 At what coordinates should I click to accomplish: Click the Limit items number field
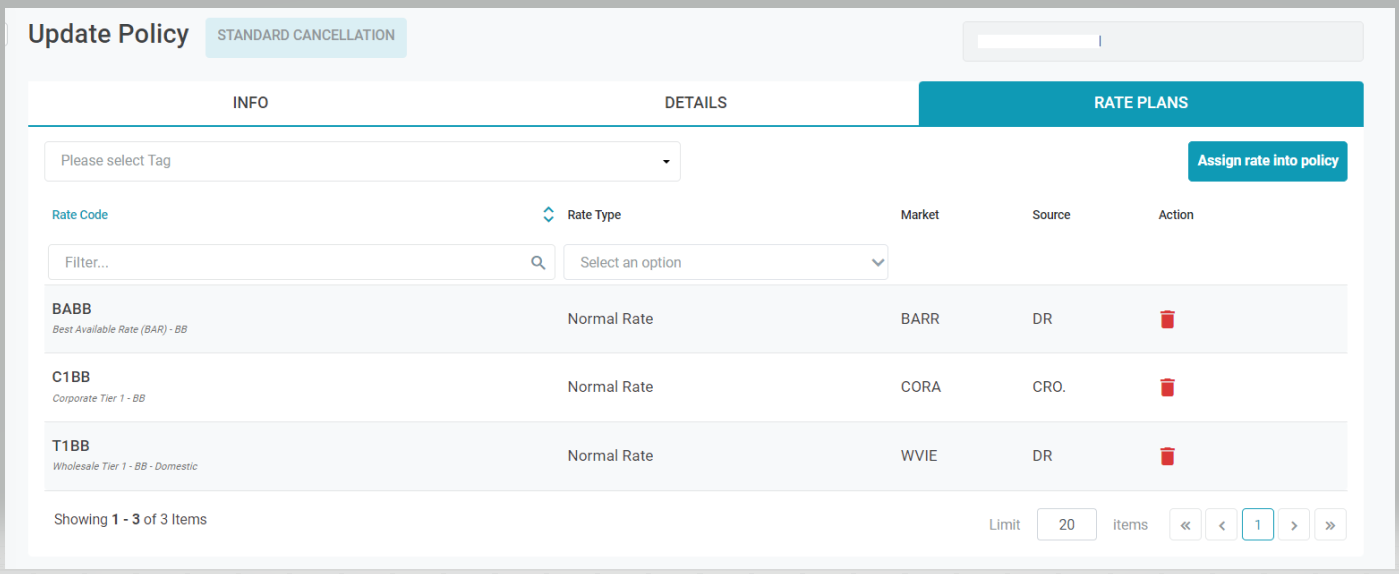tap(1066, 525)
